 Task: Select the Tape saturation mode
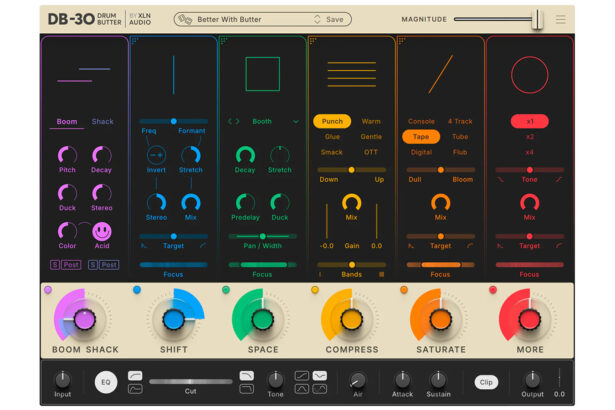click(421, 137)
